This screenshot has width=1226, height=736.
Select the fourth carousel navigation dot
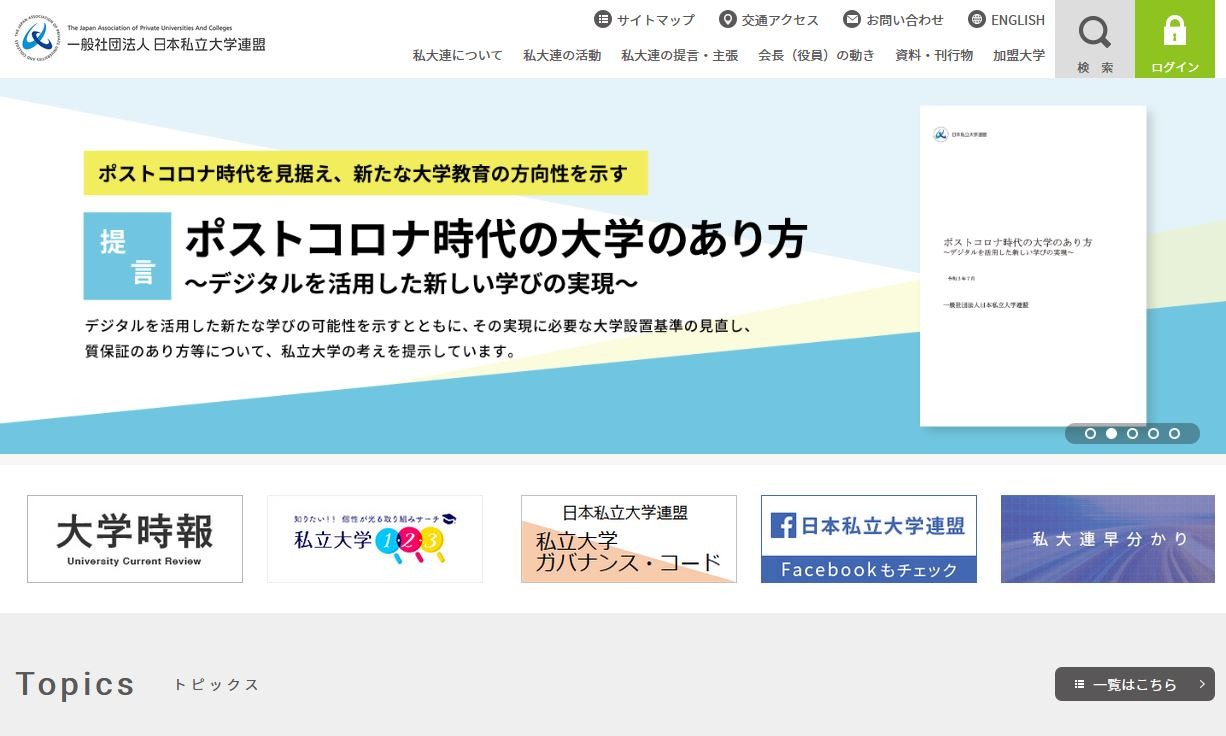coord(1154,434)
